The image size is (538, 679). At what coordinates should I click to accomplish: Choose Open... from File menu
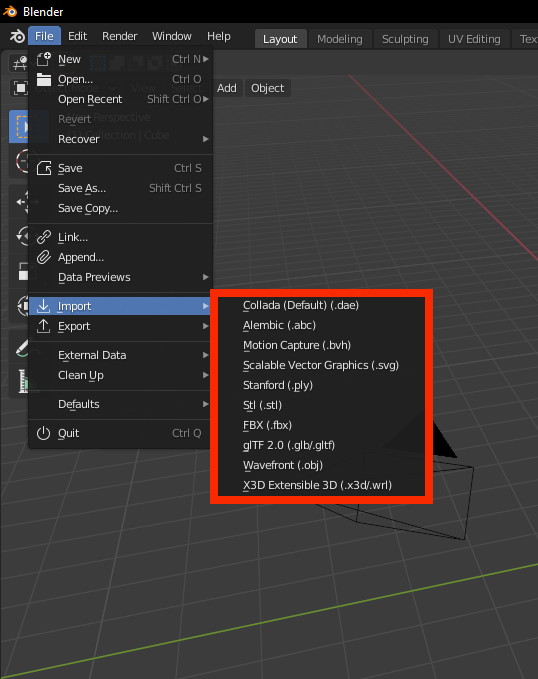(121, 79)
